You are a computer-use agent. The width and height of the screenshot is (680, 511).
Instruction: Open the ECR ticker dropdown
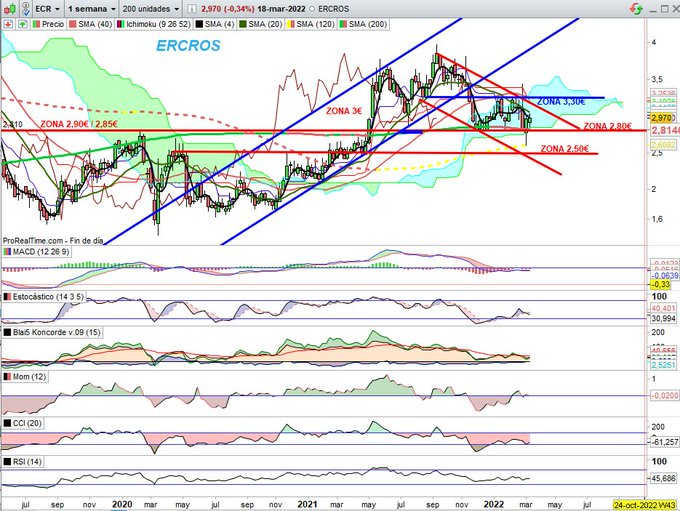coord(47,9)
